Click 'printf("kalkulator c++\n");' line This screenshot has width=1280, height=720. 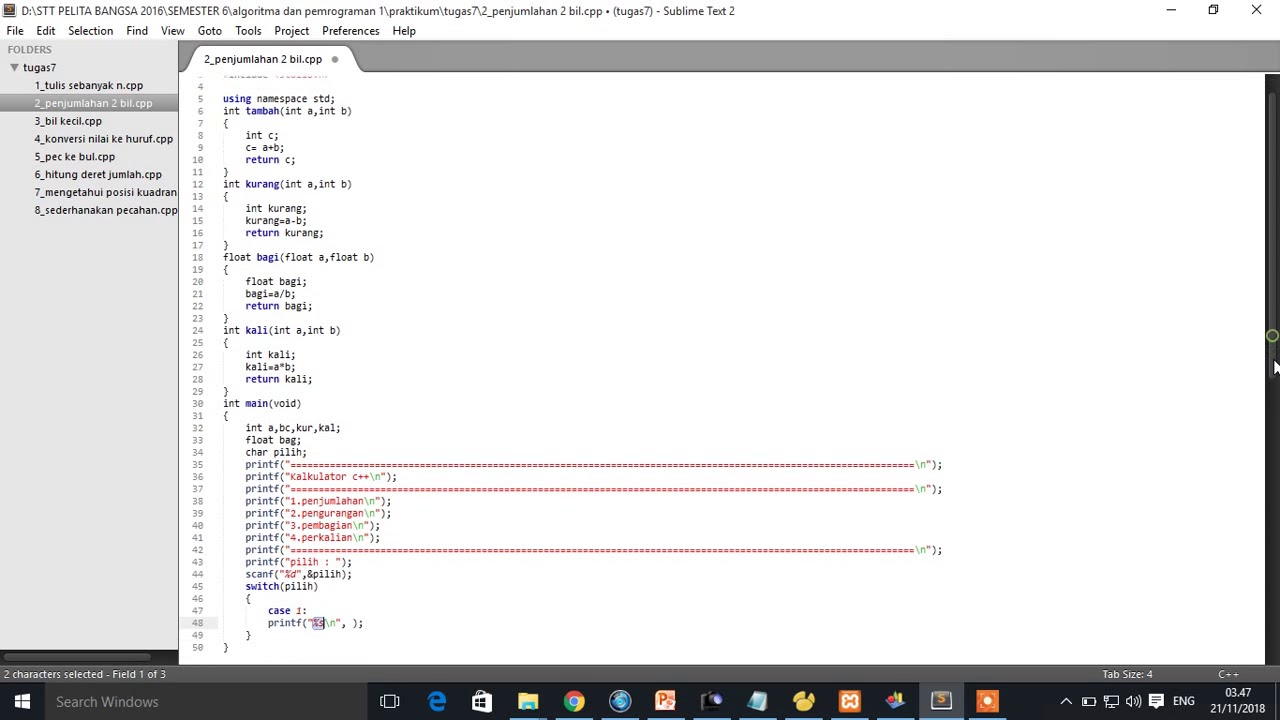[x=321, y=477]
